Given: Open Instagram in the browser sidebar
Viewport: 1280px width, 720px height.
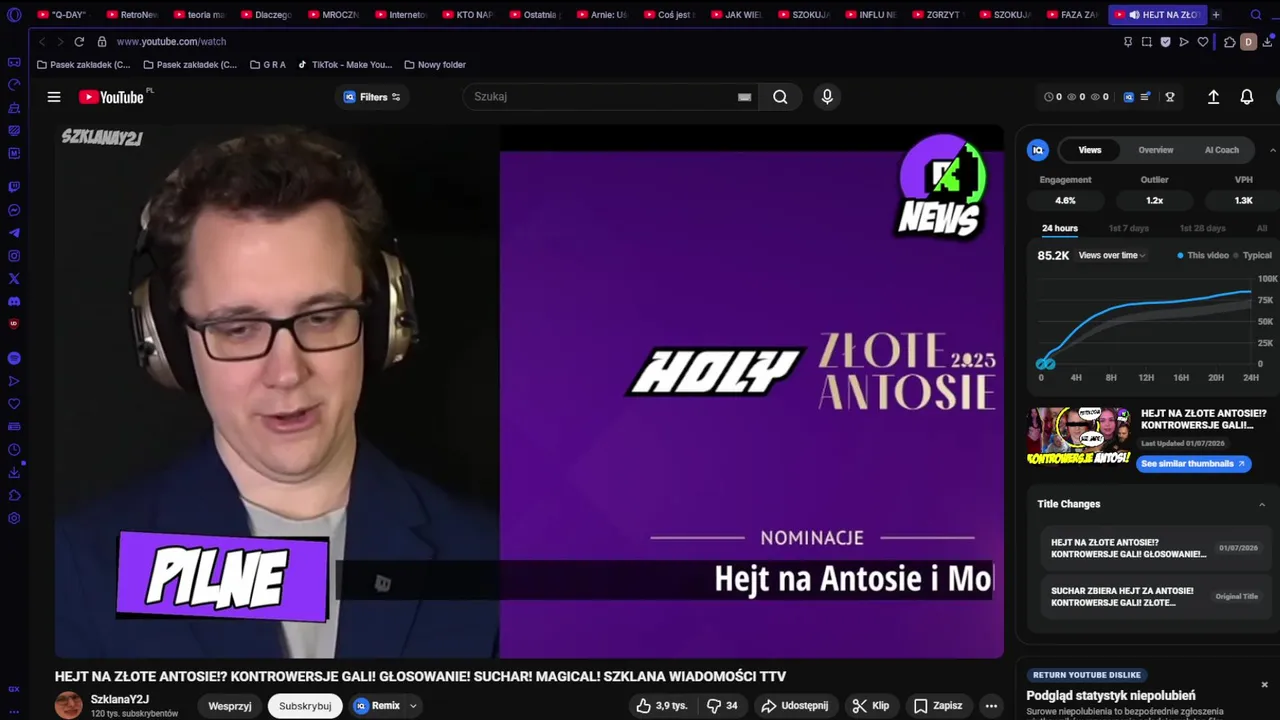Looking at the screenshot, I should click(x=14, y=256).
